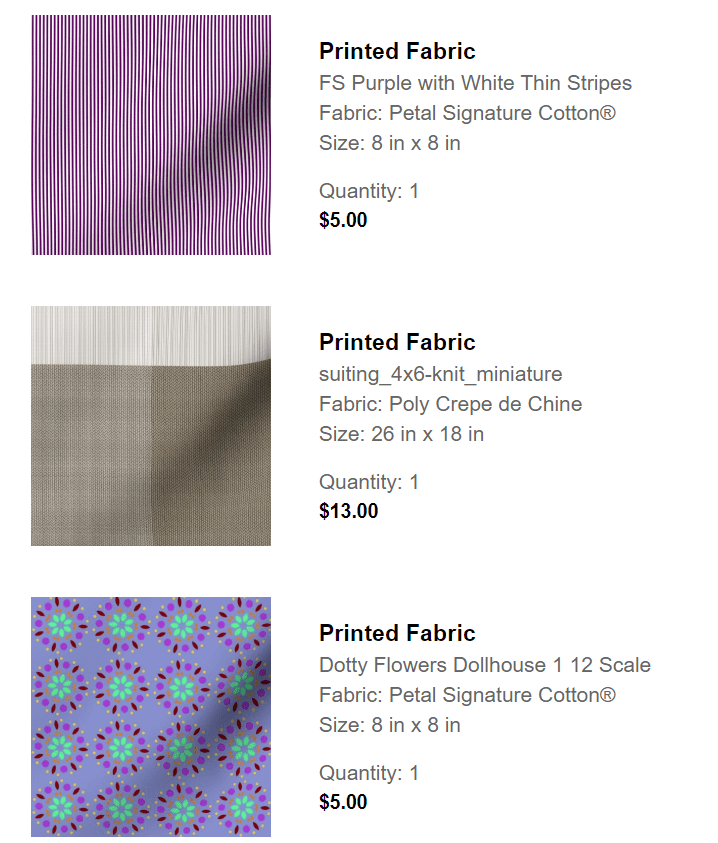Click Quantity: 1 under Dotty Flowers fabric
Screen dimensions: 718x843
369,773
